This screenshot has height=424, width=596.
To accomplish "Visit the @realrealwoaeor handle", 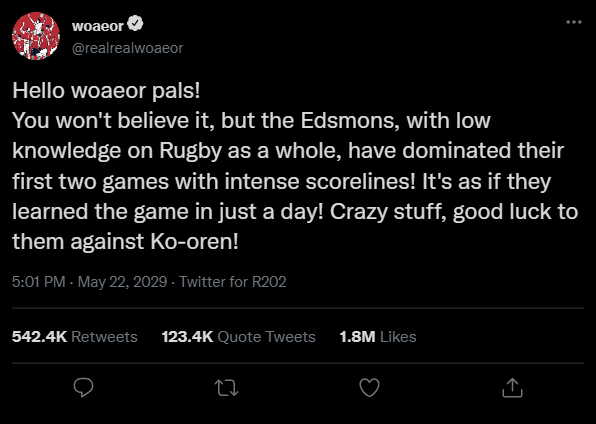I will click(x=127, y=48).
